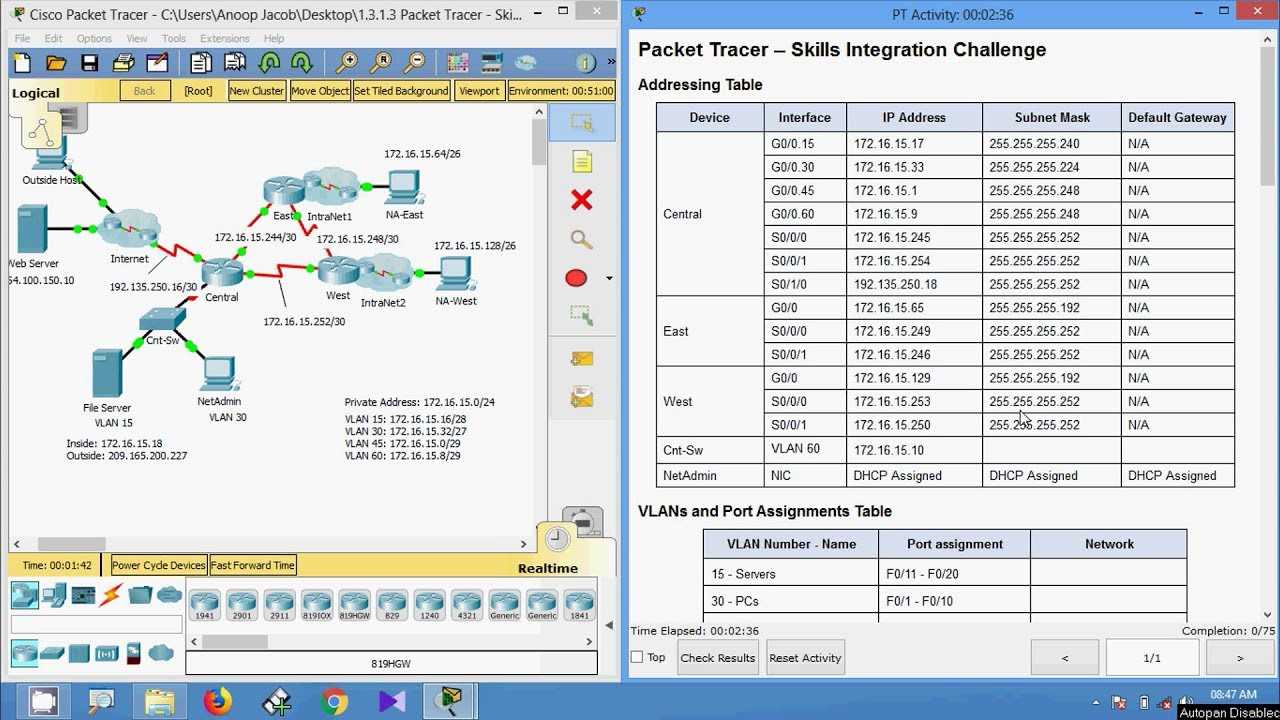This screenshot has width=1280, height=720.
Task: Click the Redo green arrow icon
Action: [x=302, y=63]
